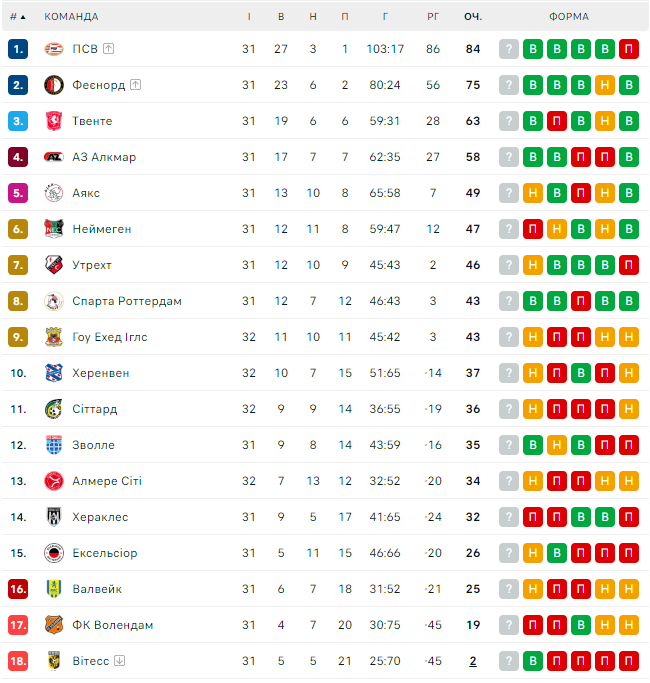Click the PSV club logo
This screenshot has width=650, height=683.
[x=54, y=49]
